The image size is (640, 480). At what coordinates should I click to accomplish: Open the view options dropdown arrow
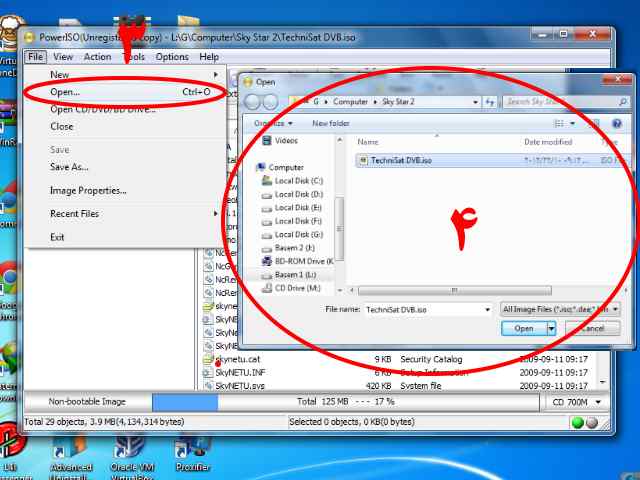pos(572,123)
